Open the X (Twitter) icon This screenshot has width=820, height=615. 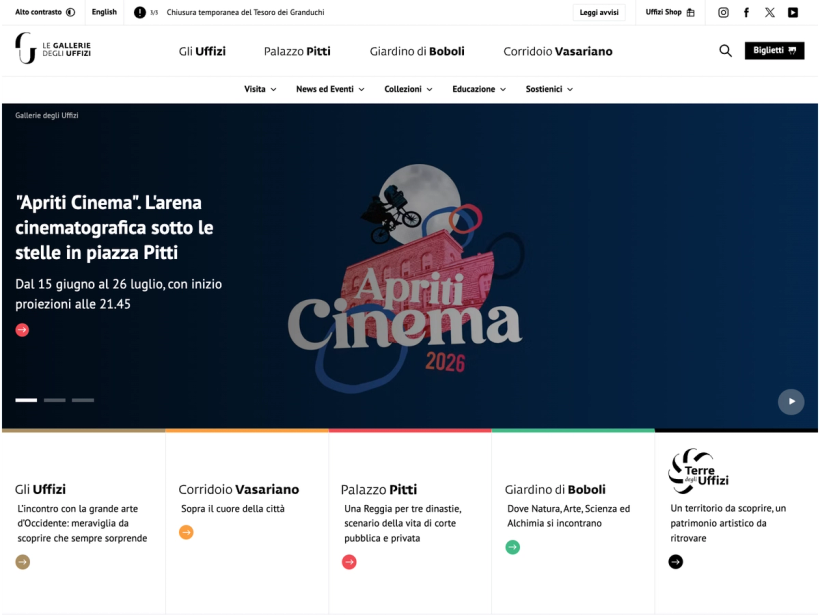tap(770, 13)
